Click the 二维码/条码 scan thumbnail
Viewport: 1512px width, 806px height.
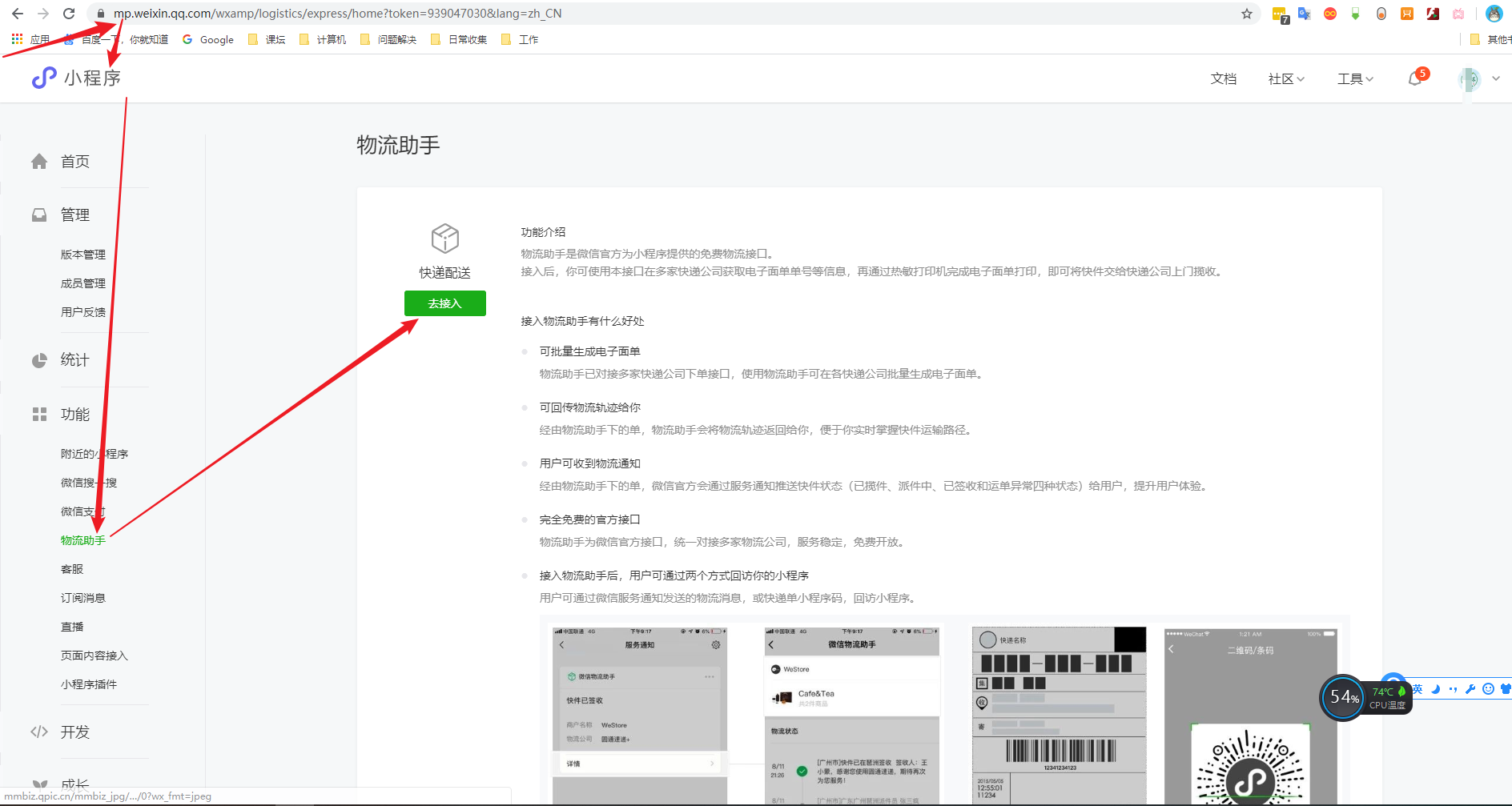click(1251, 715)
